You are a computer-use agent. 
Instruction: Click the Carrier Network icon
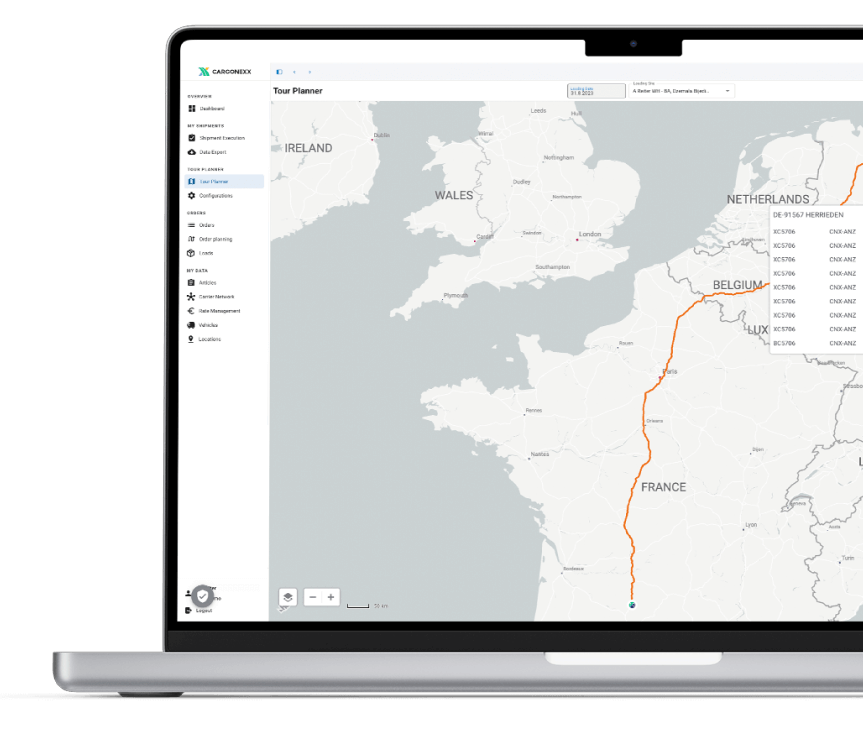pyautogui.click(x=191, y=297)
